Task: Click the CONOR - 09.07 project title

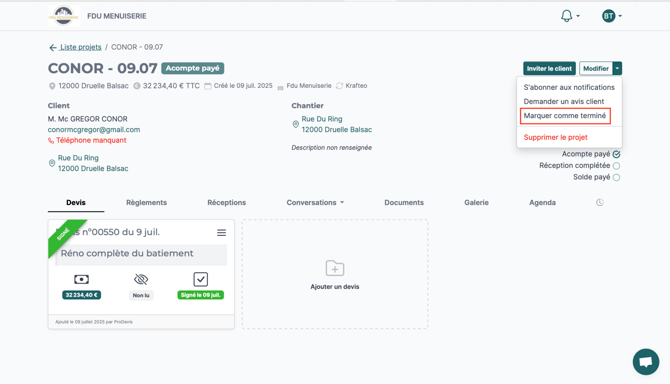Action: click(x=103, y=68)
